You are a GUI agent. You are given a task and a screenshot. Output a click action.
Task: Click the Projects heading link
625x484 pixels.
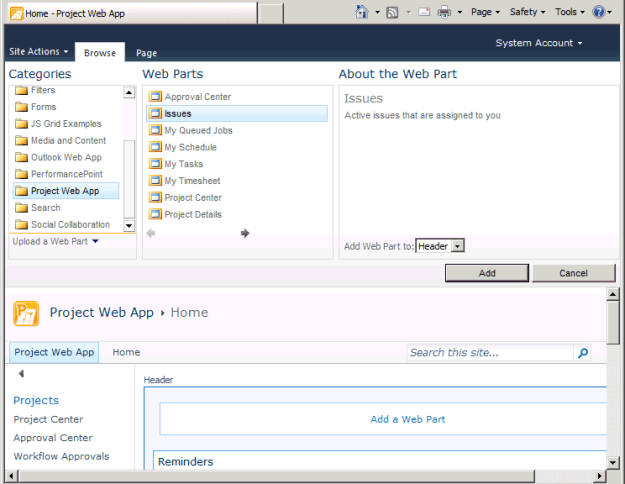pos(36,400)
